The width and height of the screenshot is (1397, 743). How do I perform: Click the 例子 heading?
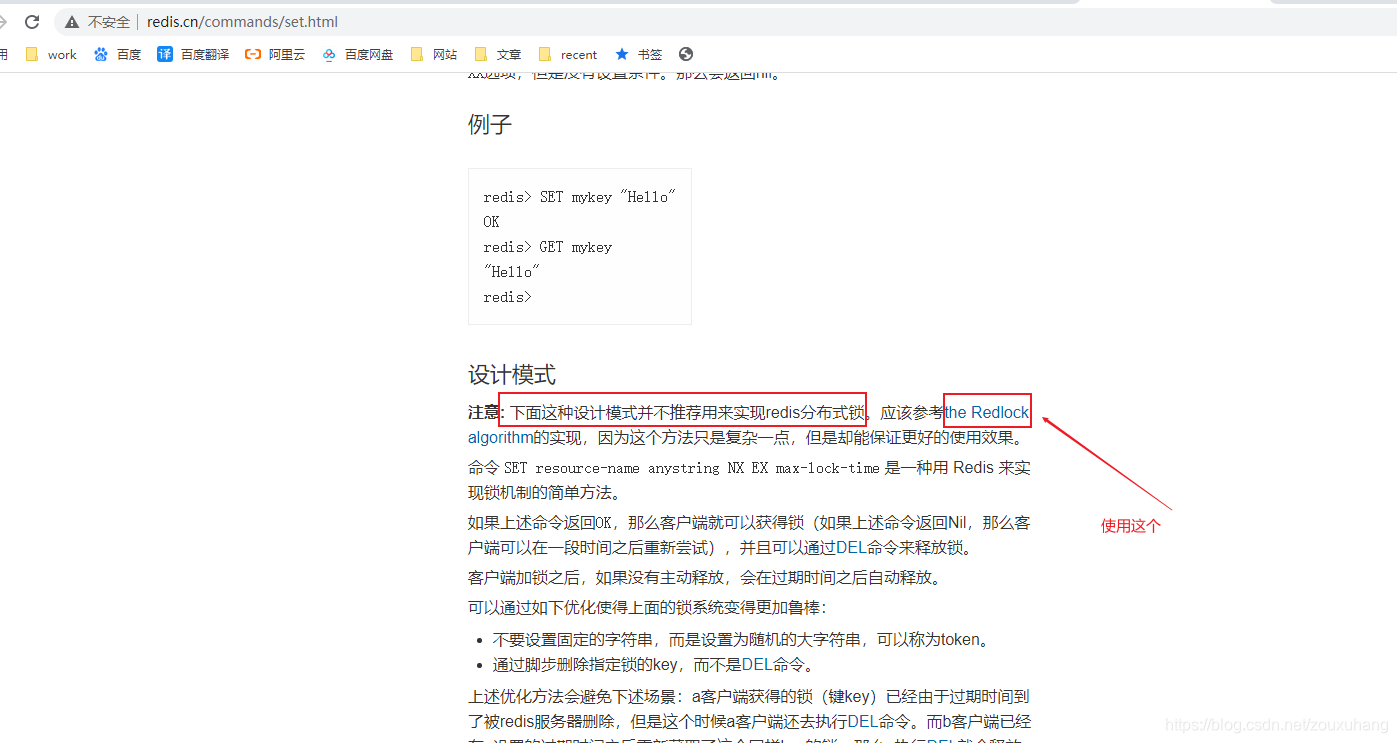[490, 125]
